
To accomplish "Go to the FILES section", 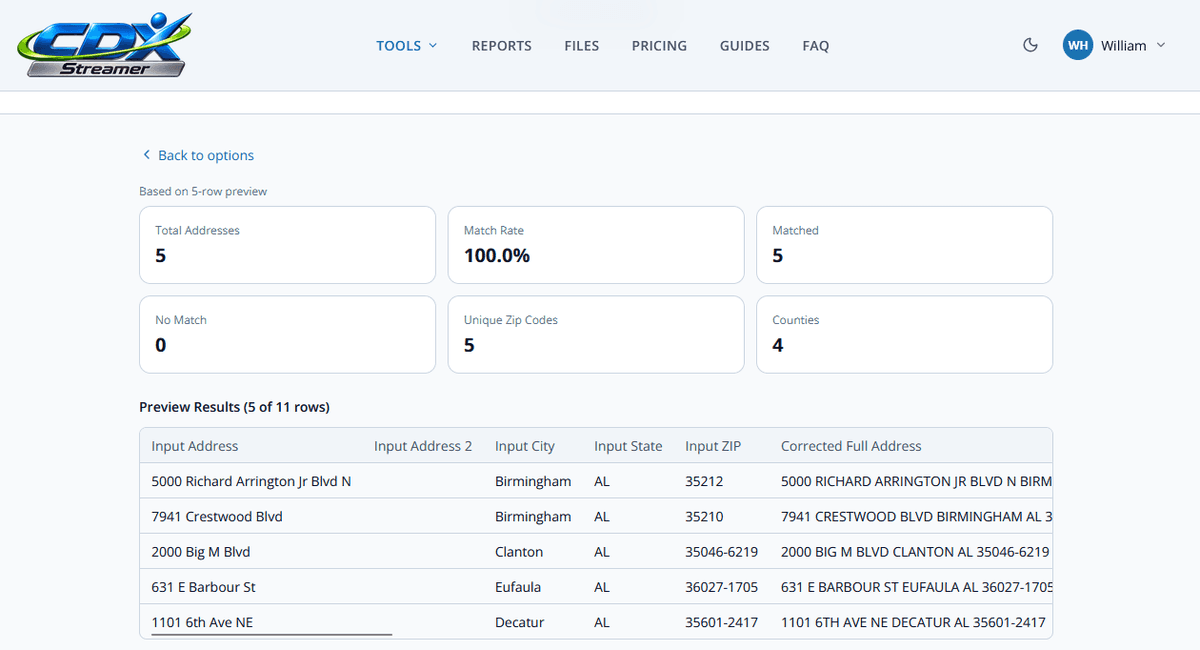I will pos(582,45).
